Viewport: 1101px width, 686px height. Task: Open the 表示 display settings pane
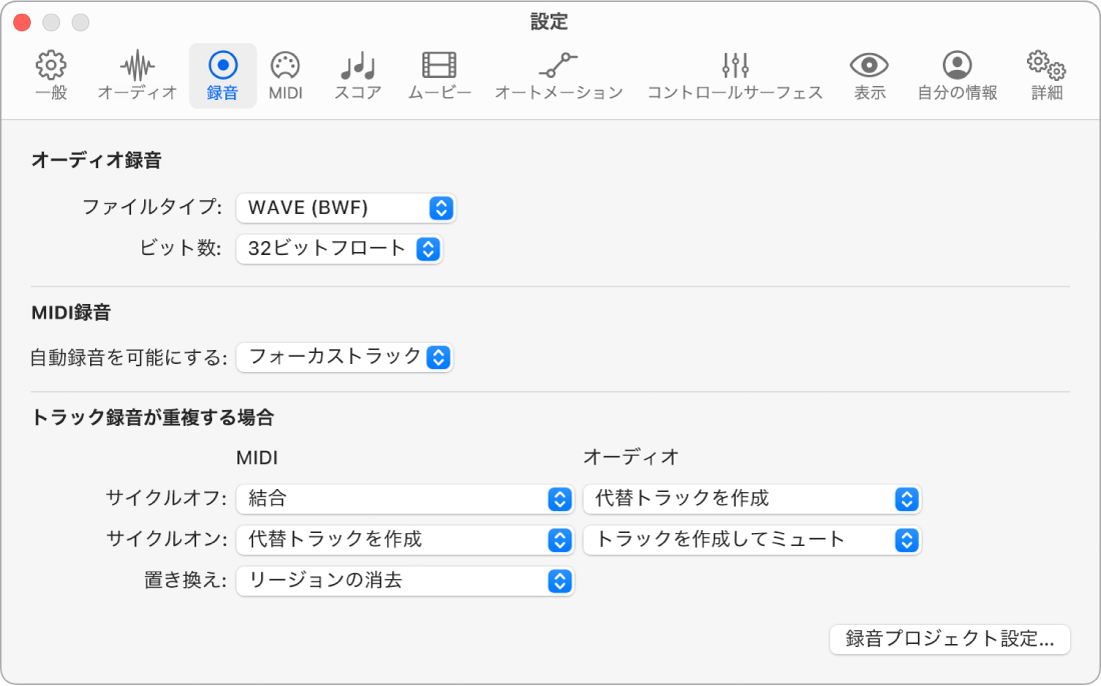point(869,76)
